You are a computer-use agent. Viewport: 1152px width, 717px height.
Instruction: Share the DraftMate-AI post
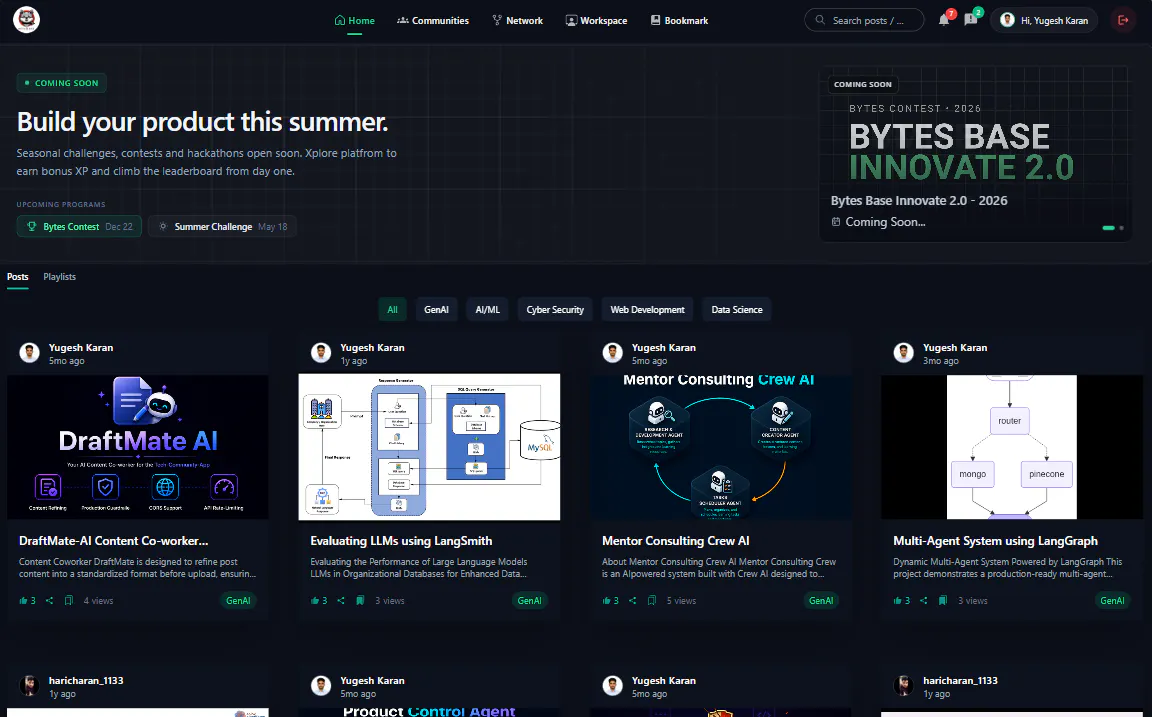[x=49, y=601]
